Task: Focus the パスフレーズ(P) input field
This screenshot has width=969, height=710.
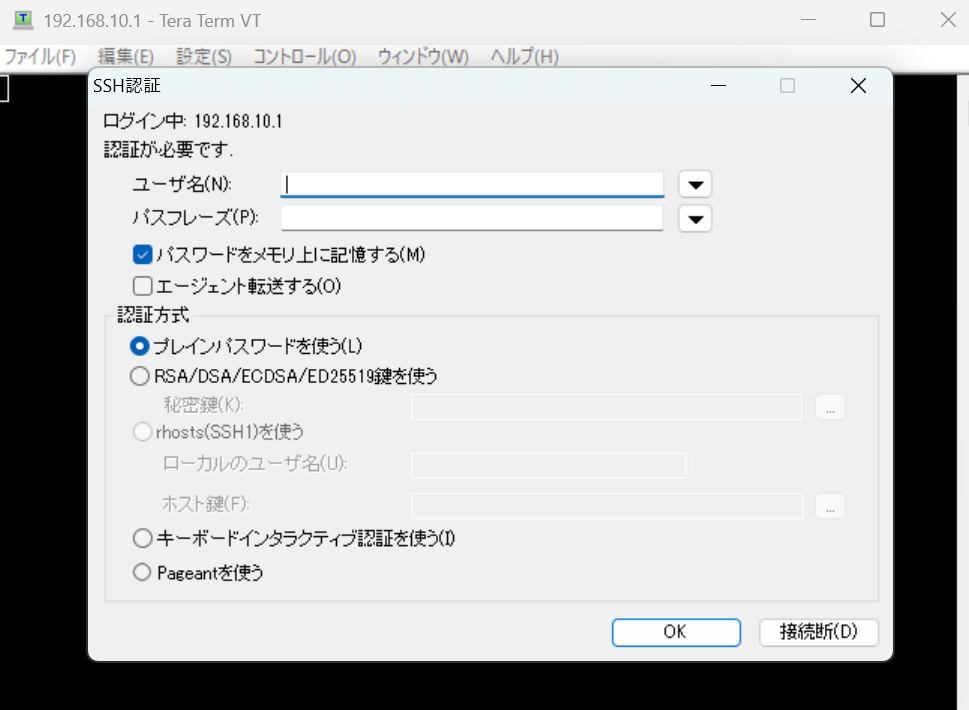Action: pyautogui.click(x=472, y=218)
